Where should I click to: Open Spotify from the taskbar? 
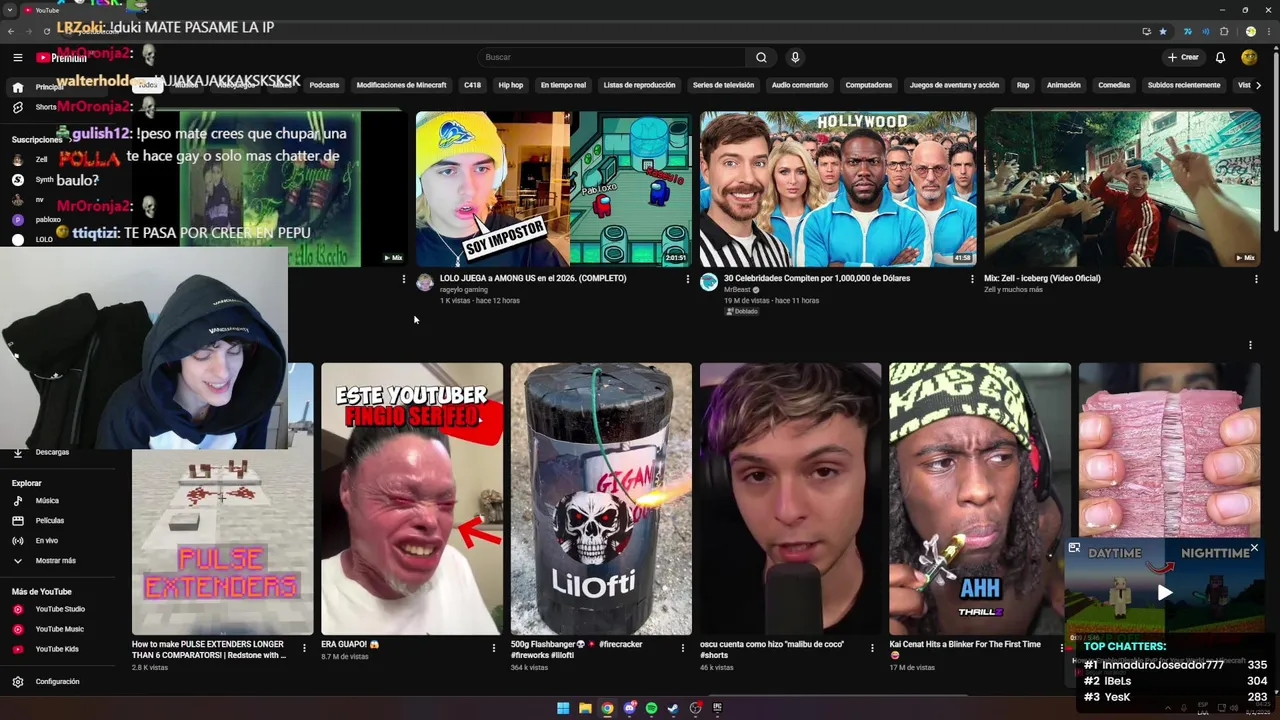(651, 708)
